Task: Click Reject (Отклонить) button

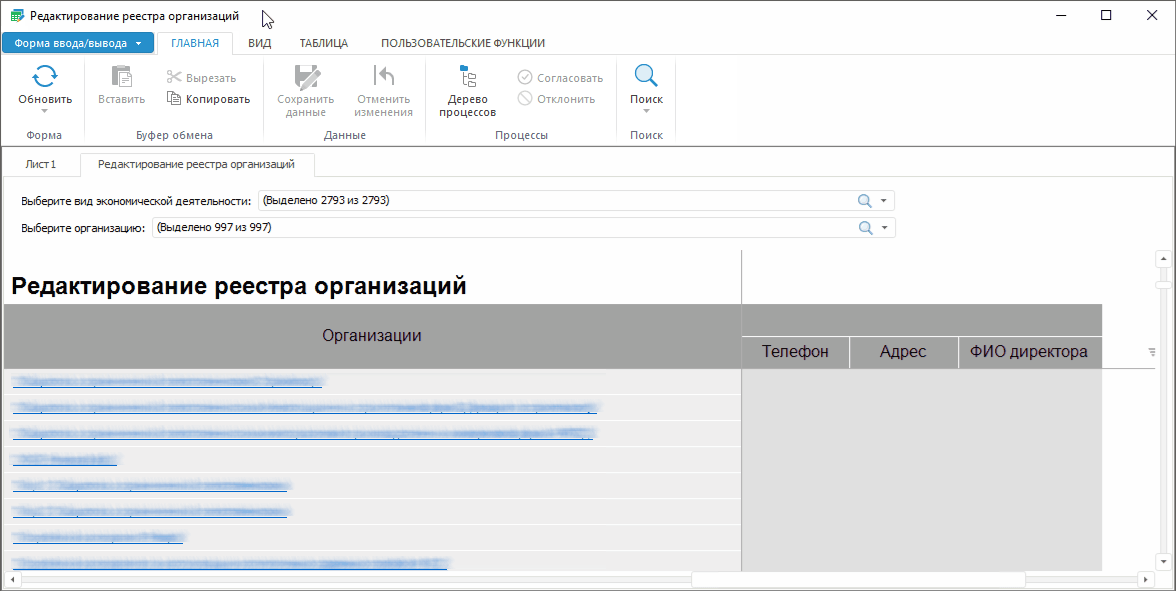Action: tap(525, 99)
